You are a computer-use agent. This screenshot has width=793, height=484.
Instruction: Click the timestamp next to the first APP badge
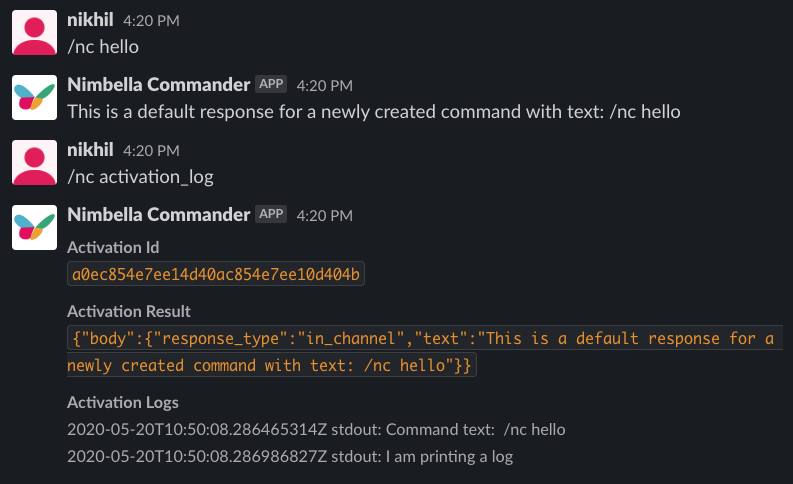pos(325,86)
